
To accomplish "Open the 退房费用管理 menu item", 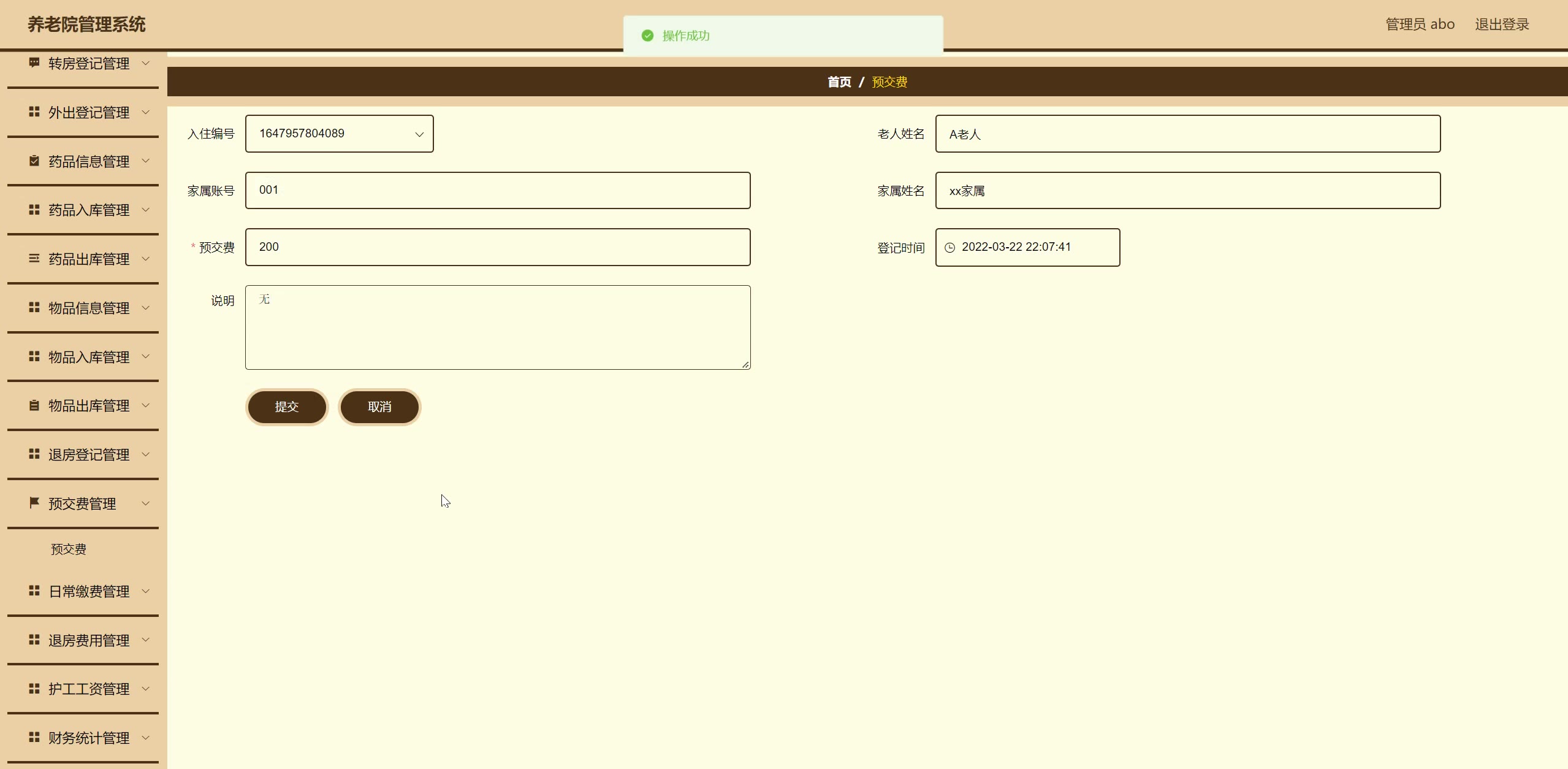I will click(89, 640).
